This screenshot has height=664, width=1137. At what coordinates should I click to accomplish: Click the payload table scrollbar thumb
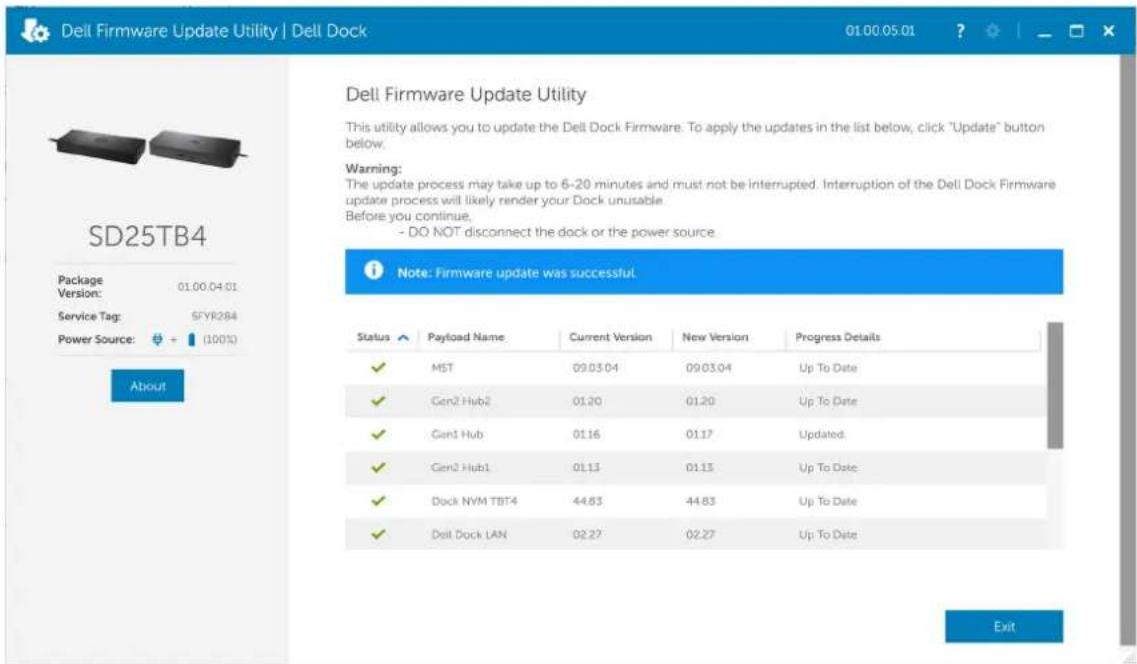point(1055,386)
